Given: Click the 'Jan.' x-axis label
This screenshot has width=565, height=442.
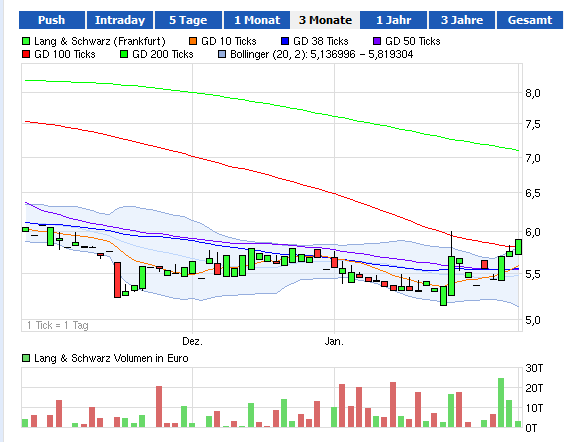Looking at the screenshot, I should point(334,341).
